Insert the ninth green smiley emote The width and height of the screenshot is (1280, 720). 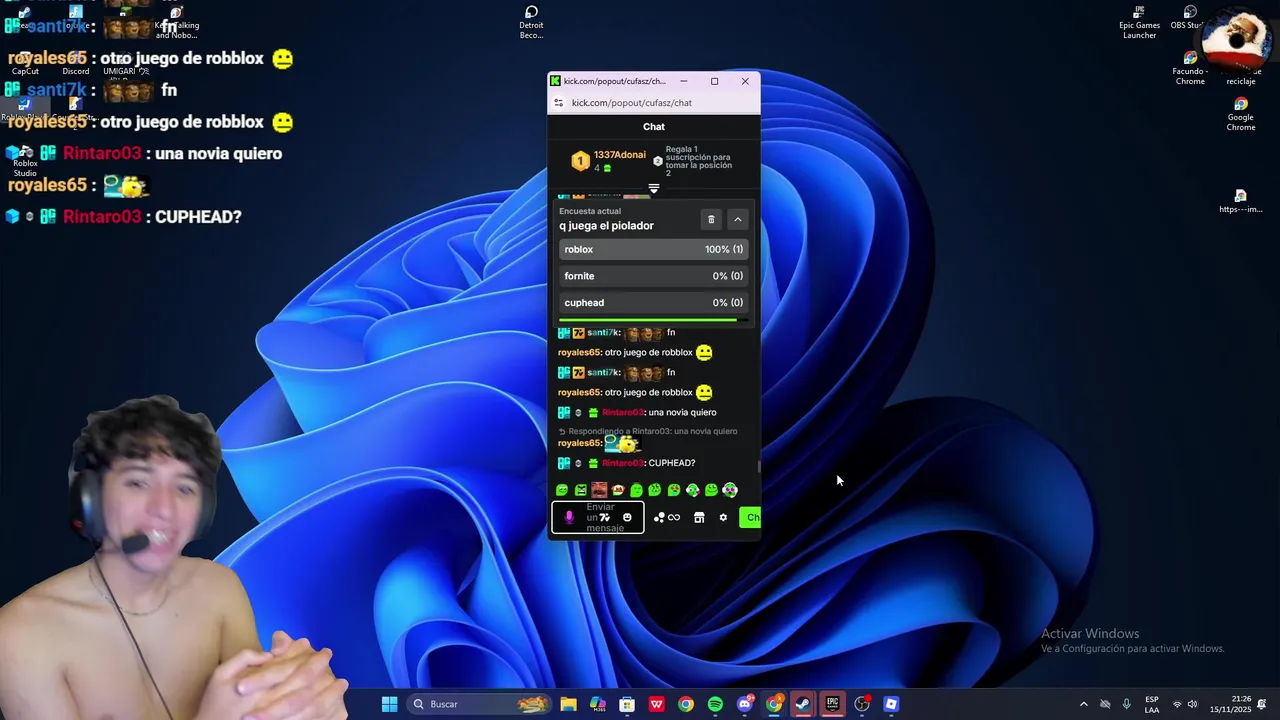(711, 490)
